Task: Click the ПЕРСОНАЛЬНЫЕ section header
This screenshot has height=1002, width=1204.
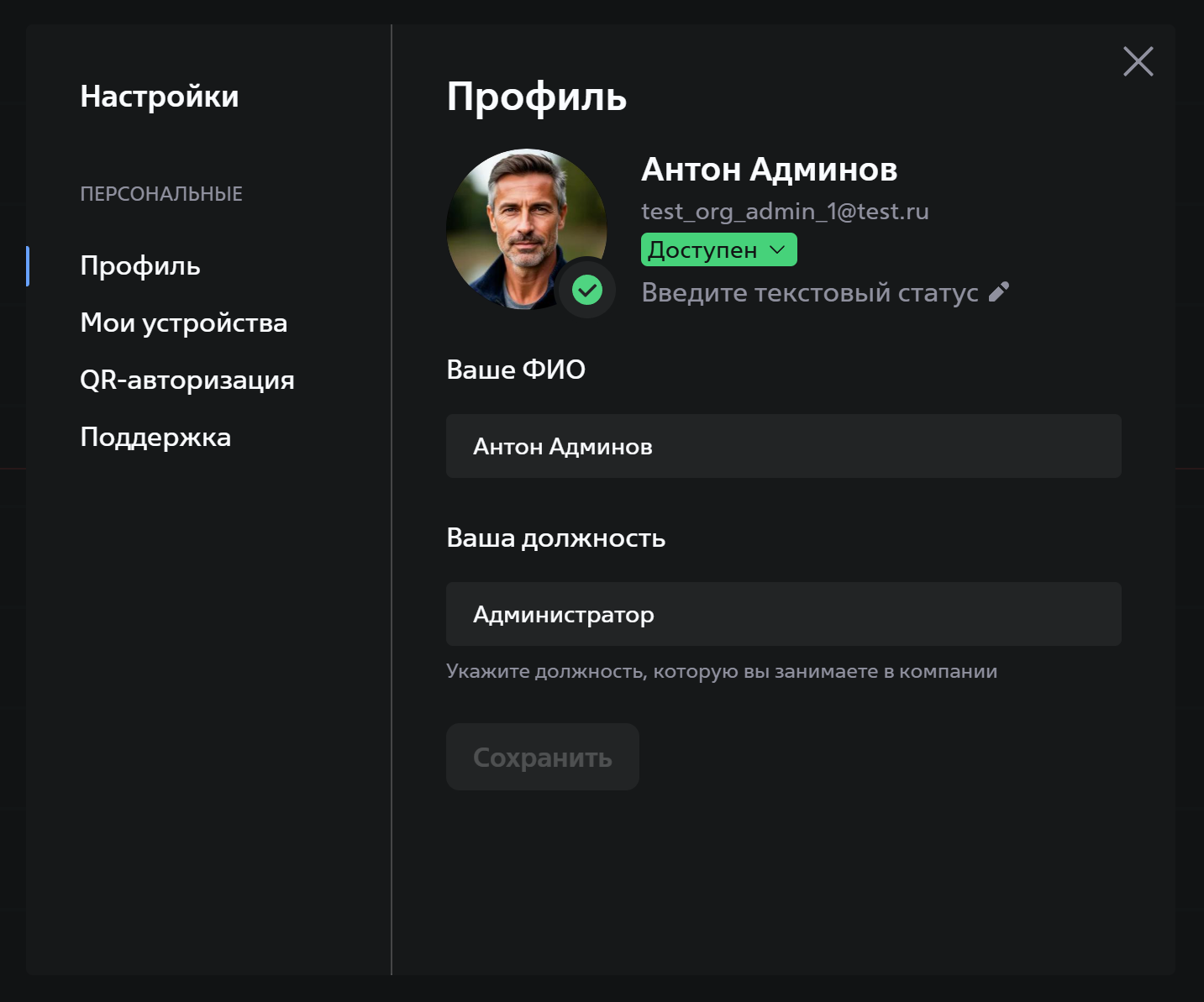Action: click(x=160, y=192)
